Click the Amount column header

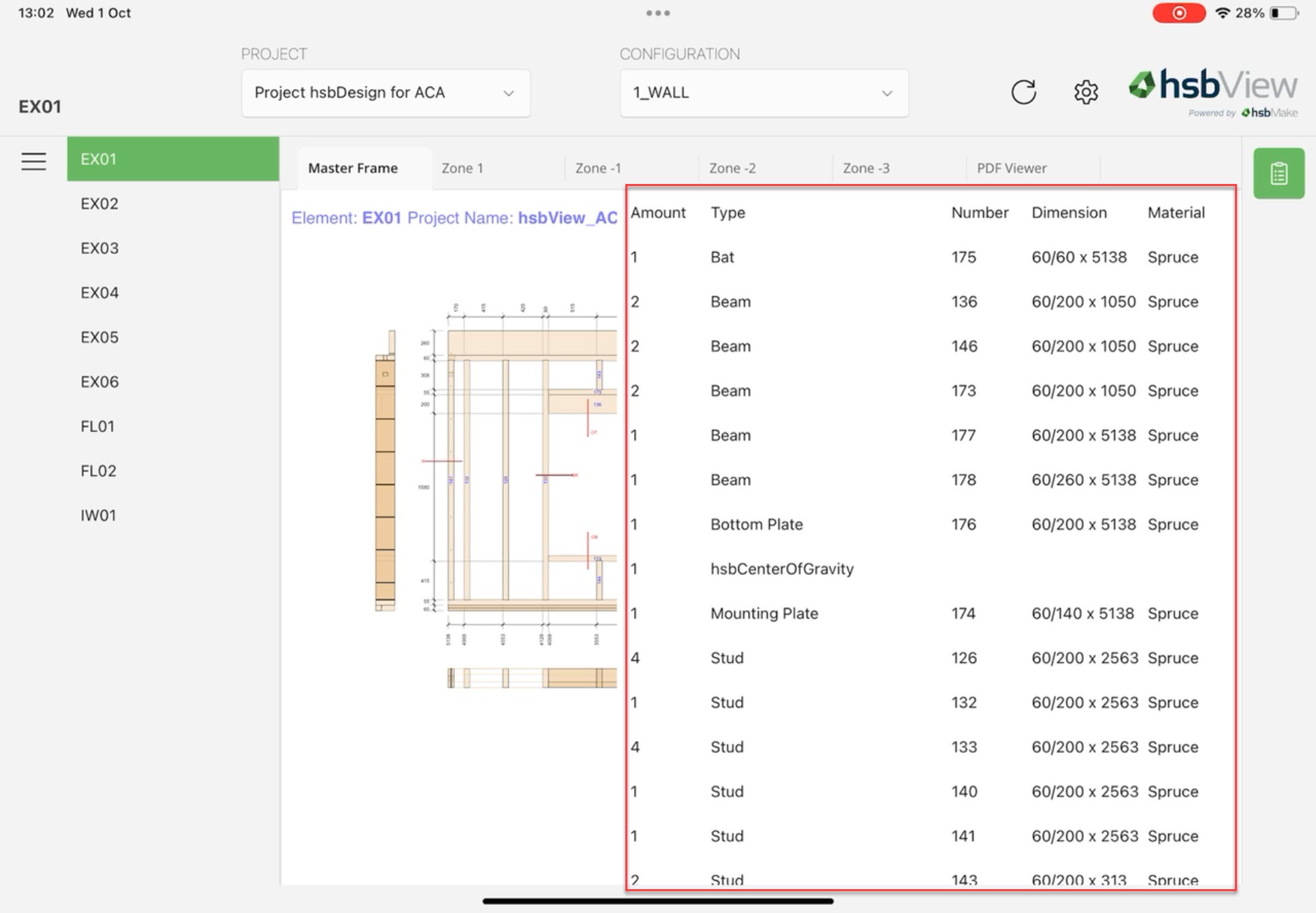click(x=658, y=213)
